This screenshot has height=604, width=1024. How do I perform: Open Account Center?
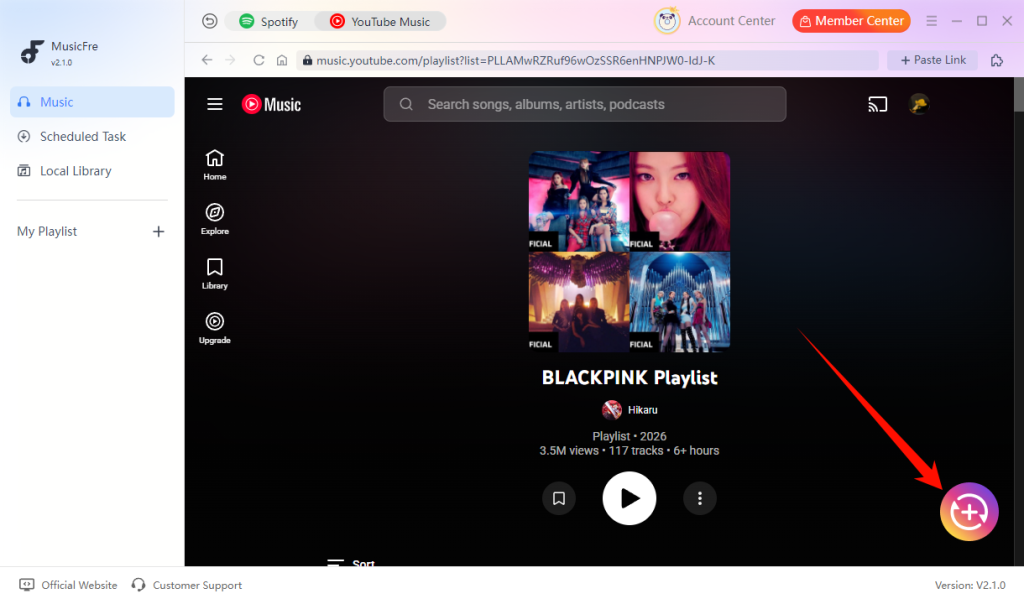click(x=731, y=21)
